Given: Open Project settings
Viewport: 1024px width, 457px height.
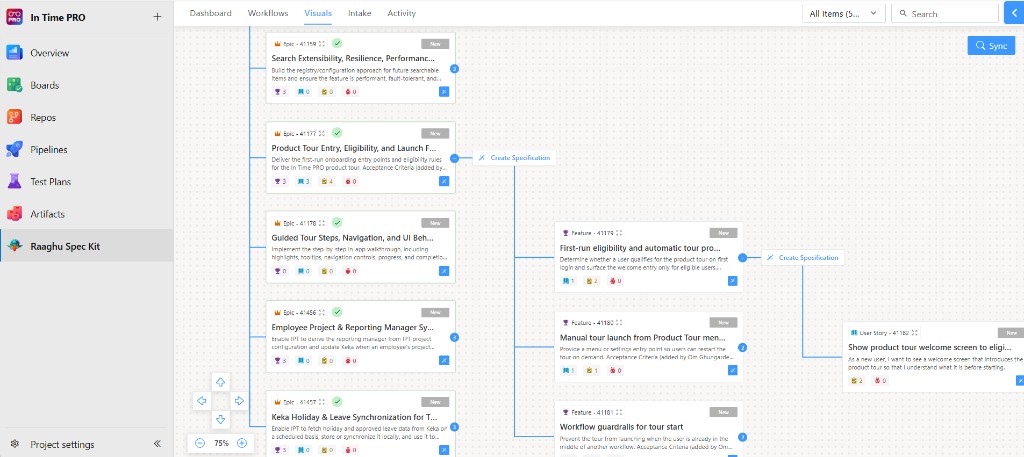Looking at the screenshot, I should click(62, 445).
